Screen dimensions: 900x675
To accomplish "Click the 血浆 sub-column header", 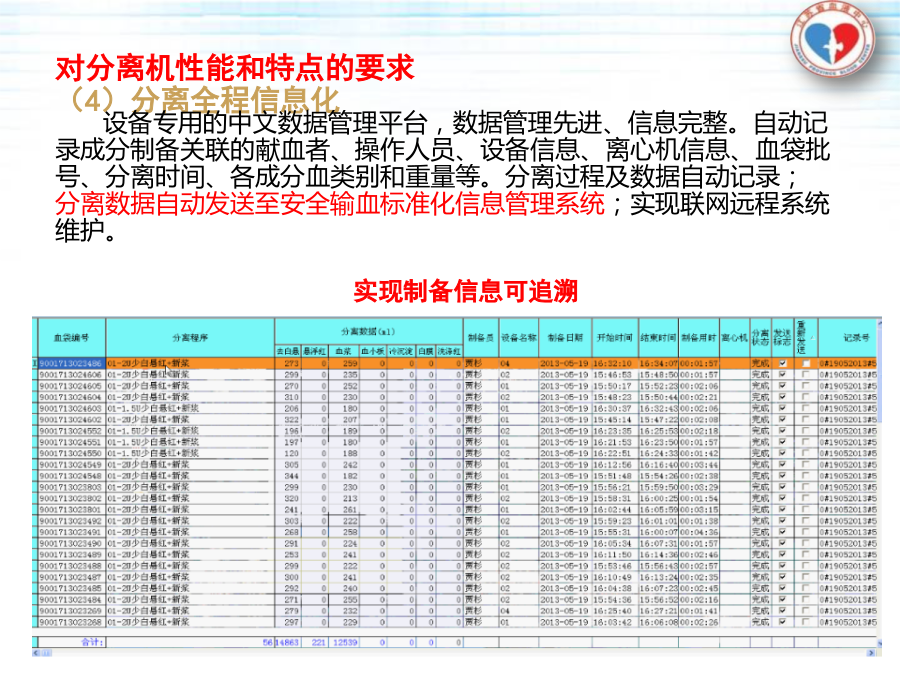I will (x=343, y=351).
